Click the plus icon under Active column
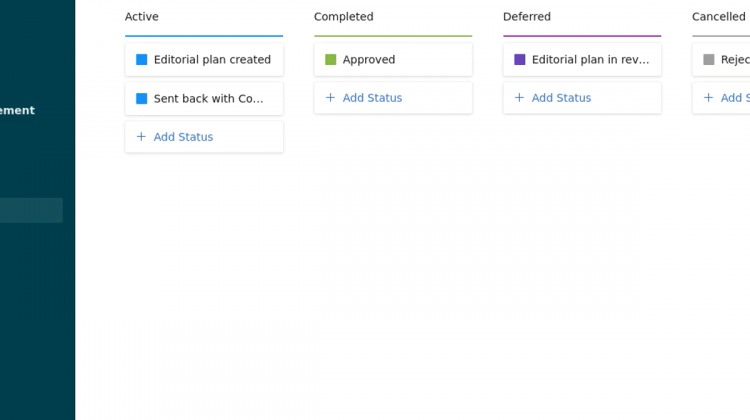Viewport: 750px width, 420px height. [x=141, y=137]
